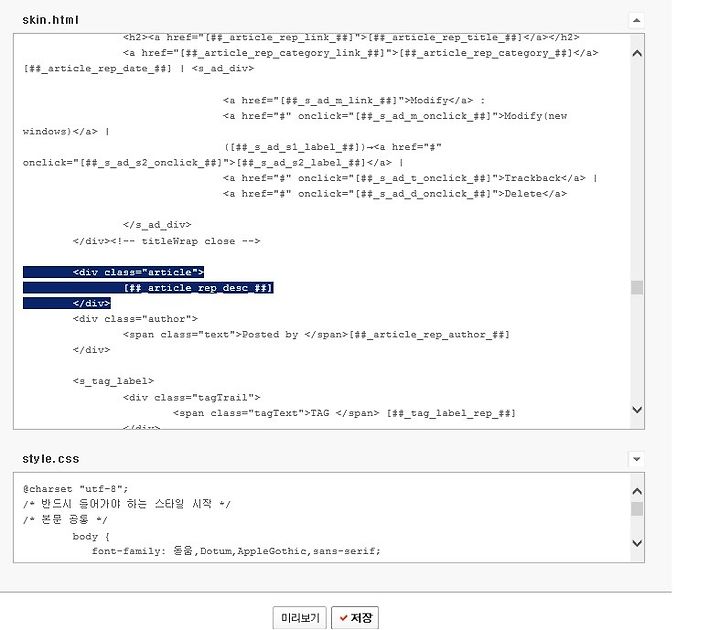Click the @charset "utf-8" line

(76, 489)
